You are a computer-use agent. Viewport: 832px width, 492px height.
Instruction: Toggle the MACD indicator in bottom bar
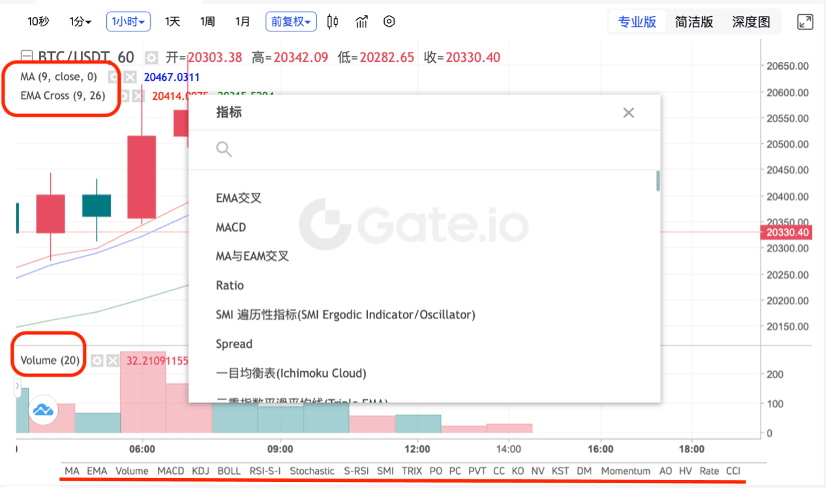pyautogui.click(x=171, y=470)
